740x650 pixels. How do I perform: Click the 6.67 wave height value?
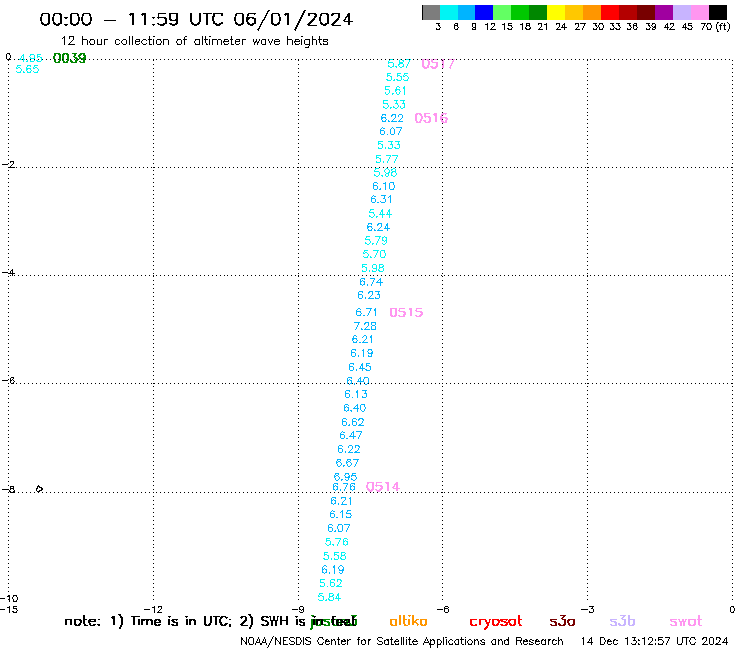[347, 463]
